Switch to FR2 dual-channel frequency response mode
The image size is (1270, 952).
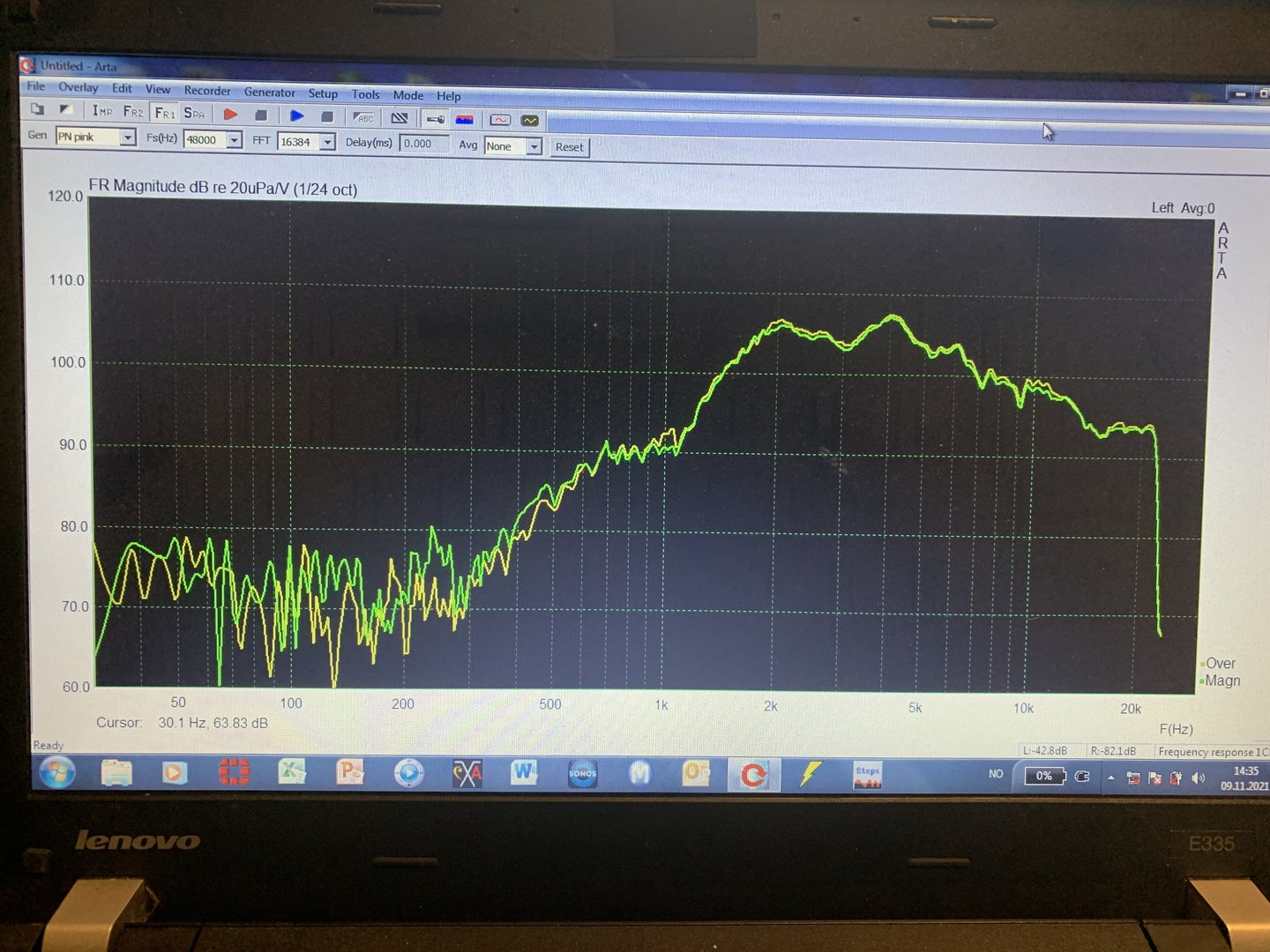tap(133, 111)
